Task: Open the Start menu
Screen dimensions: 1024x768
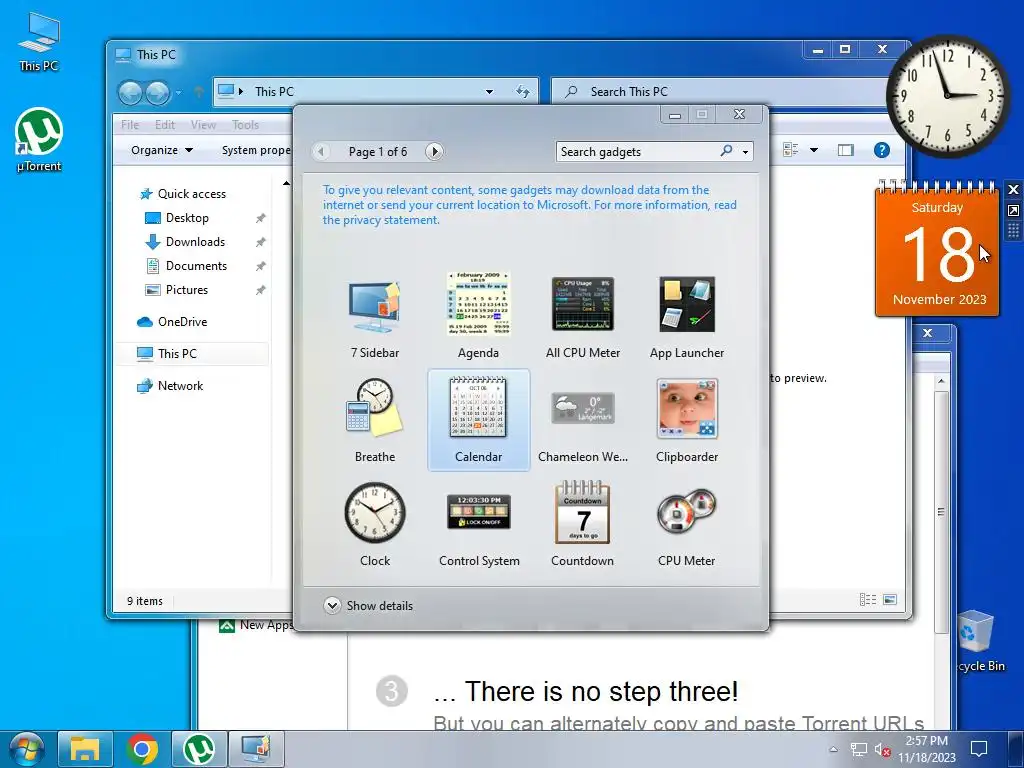Action: coord(26,749)
